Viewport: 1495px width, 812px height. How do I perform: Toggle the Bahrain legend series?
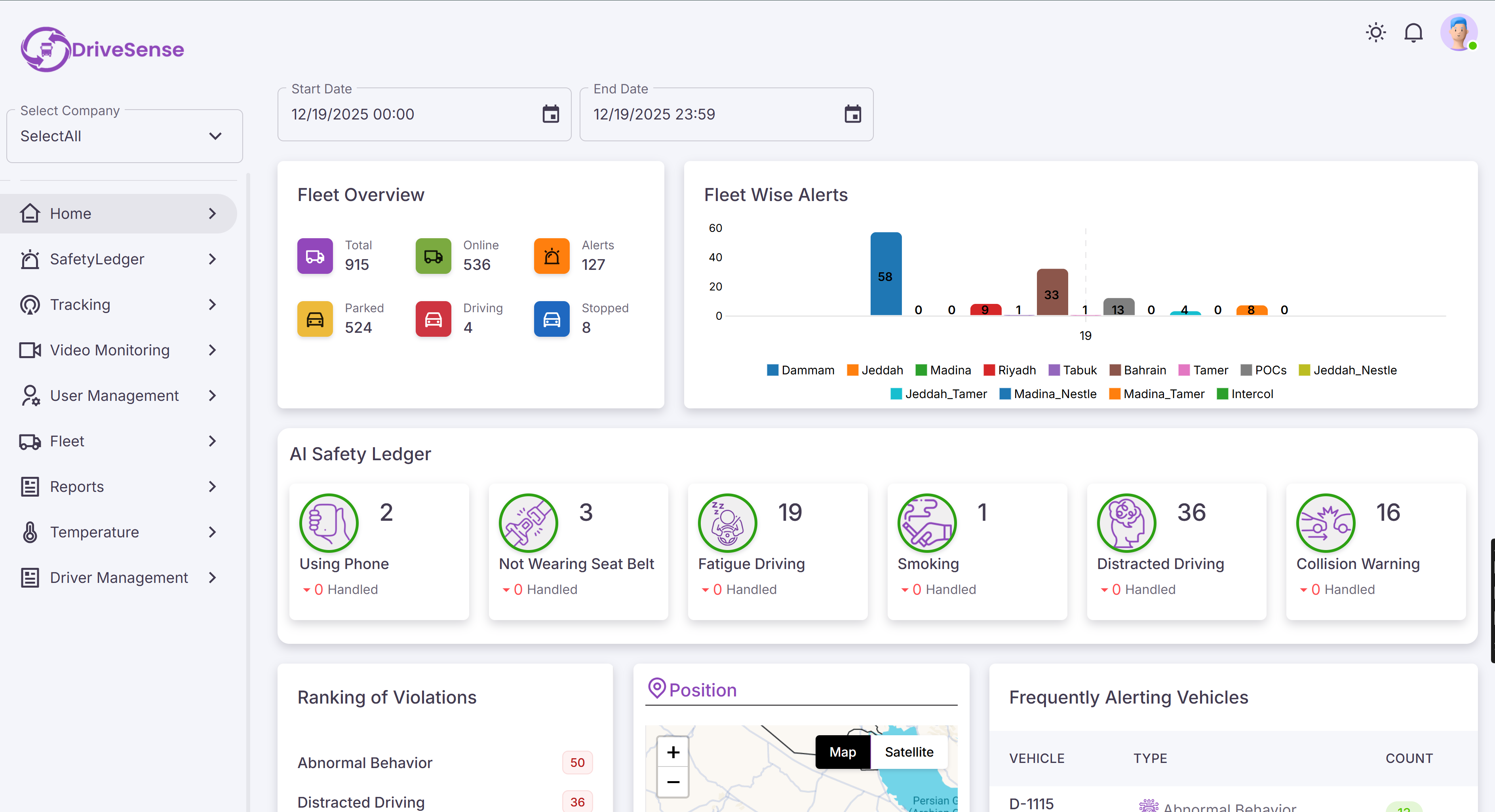point(1137,370)
